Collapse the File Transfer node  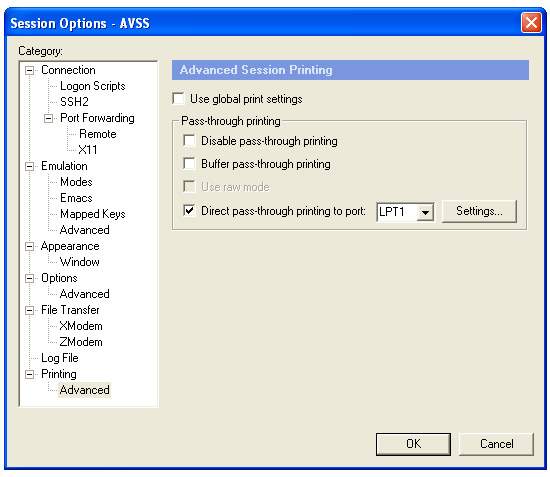tap(29, 310)
